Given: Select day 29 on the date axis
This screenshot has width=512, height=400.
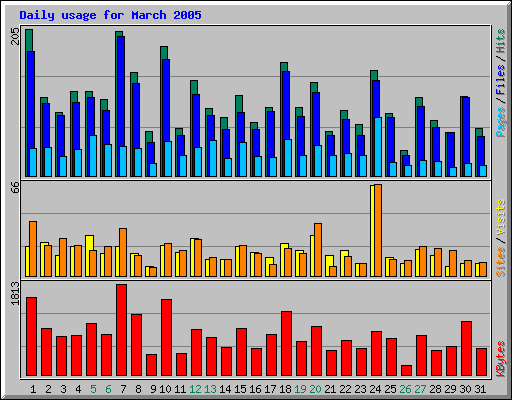Looking at the screenshot, I should point(450,389).
